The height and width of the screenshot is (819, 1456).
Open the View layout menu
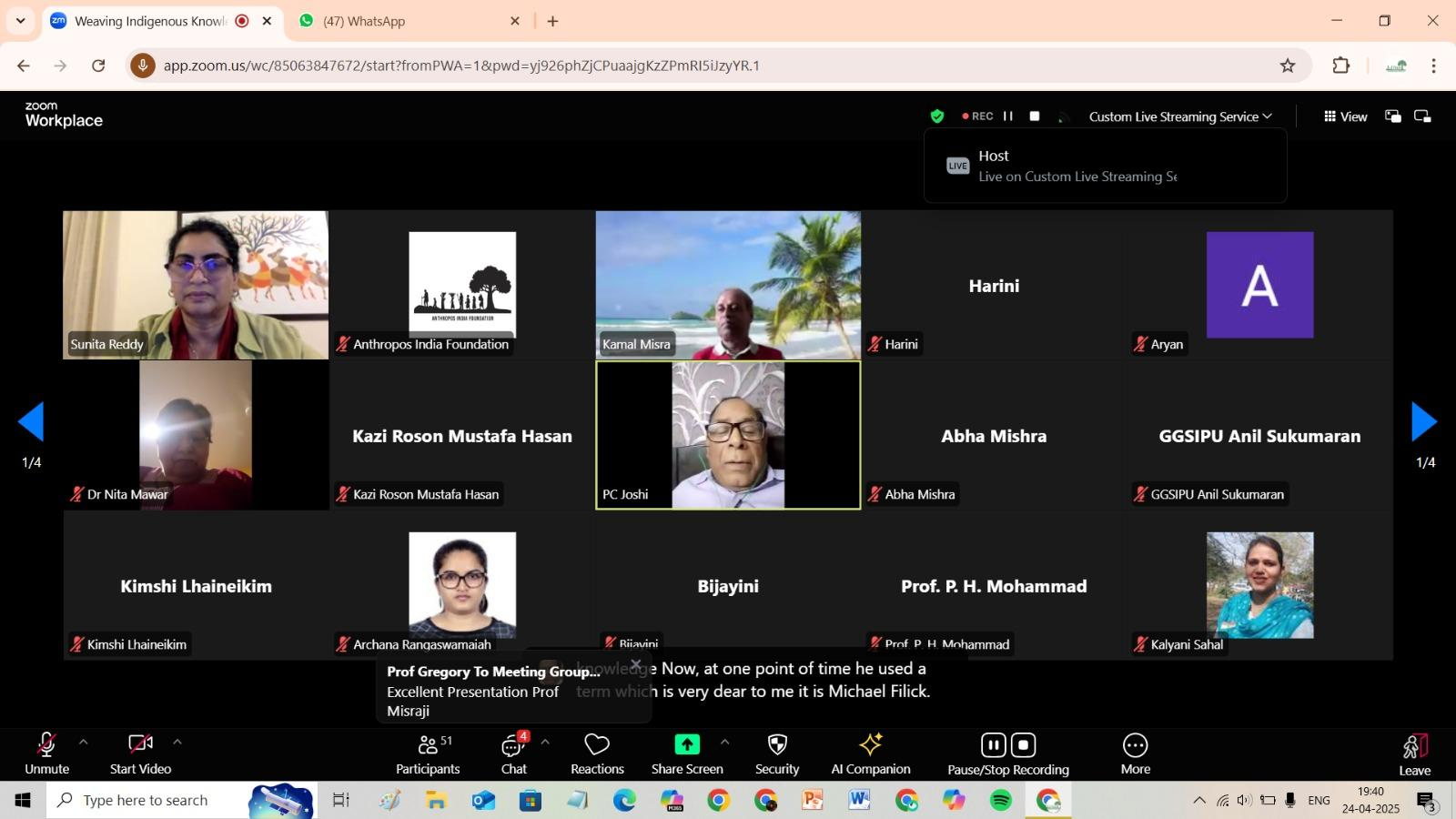click(1345, 116)
